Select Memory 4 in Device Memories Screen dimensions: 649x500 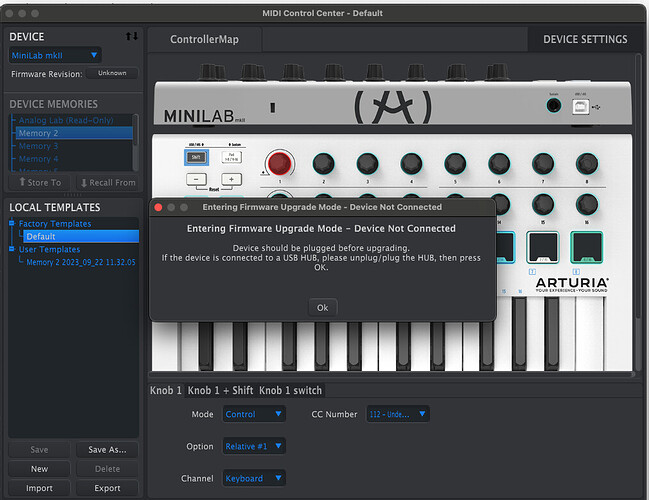tap(38, 159)
